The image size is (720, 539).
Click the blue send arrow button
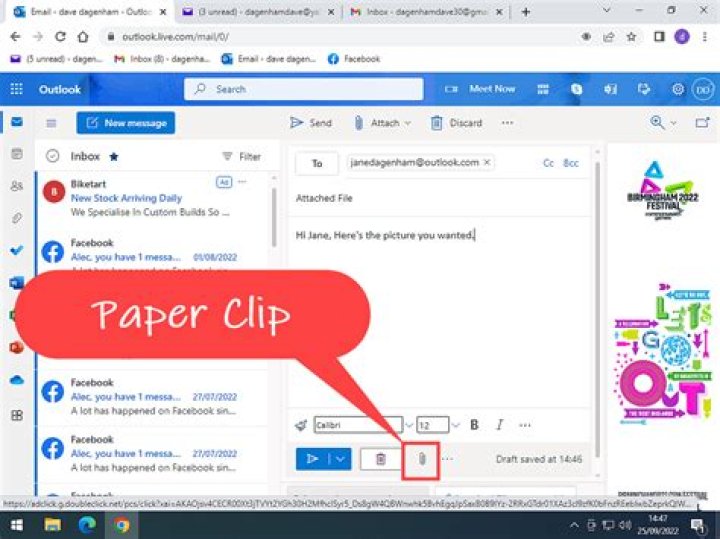point(312,459)
